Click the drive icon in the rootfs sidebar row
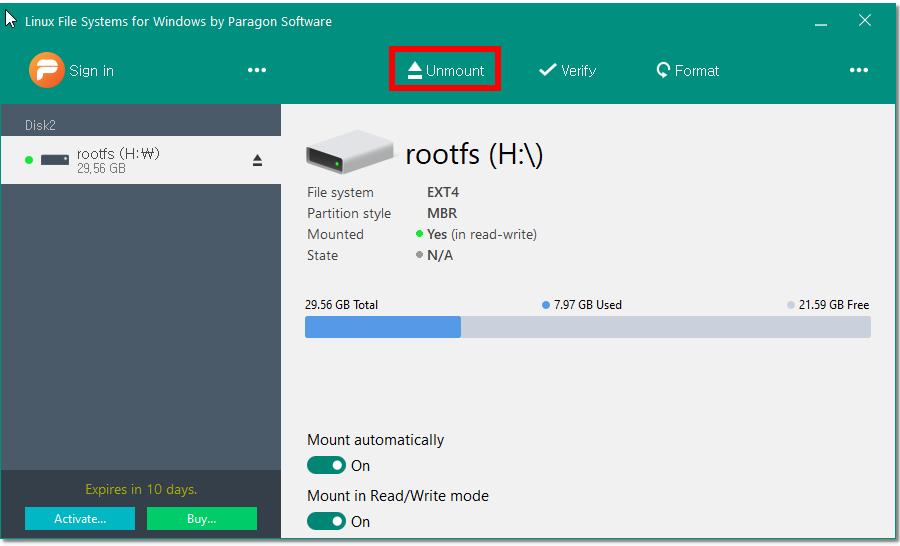The image size is (900, 546). click(55, 160)
